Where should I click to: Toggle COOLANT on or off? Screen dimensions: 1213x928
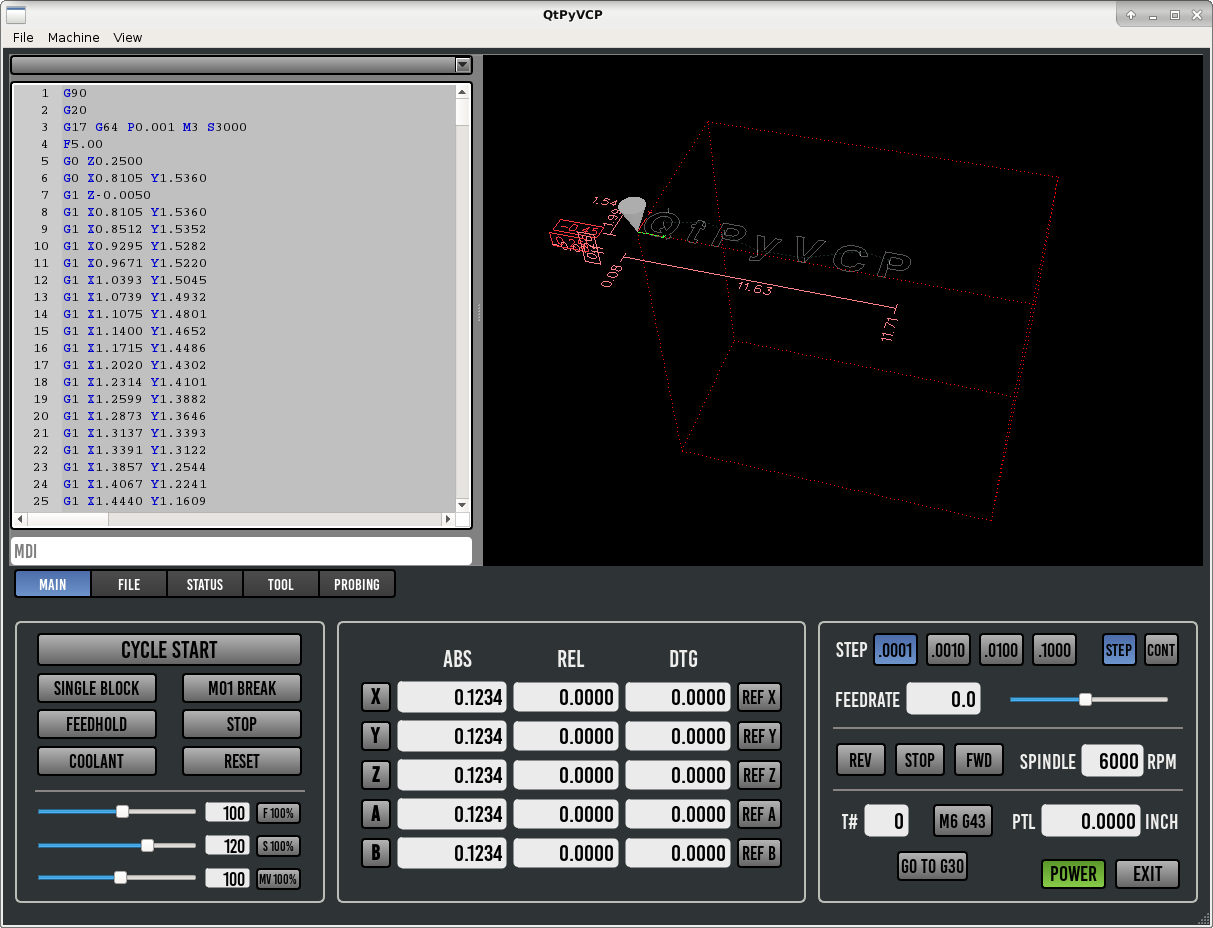point(97,761)
